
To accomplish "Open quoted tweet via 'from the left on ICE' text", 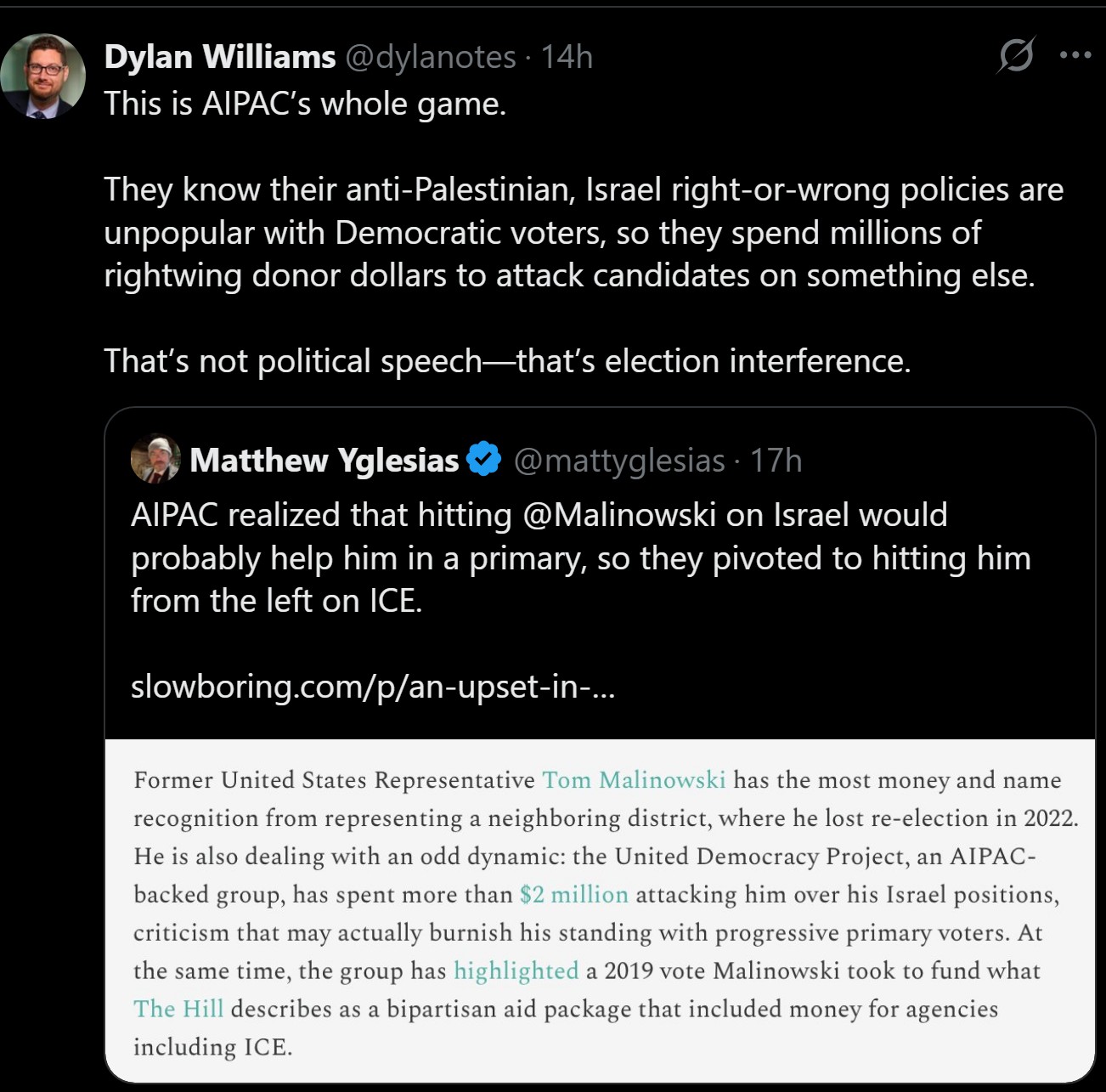I will tap(276, 601).
